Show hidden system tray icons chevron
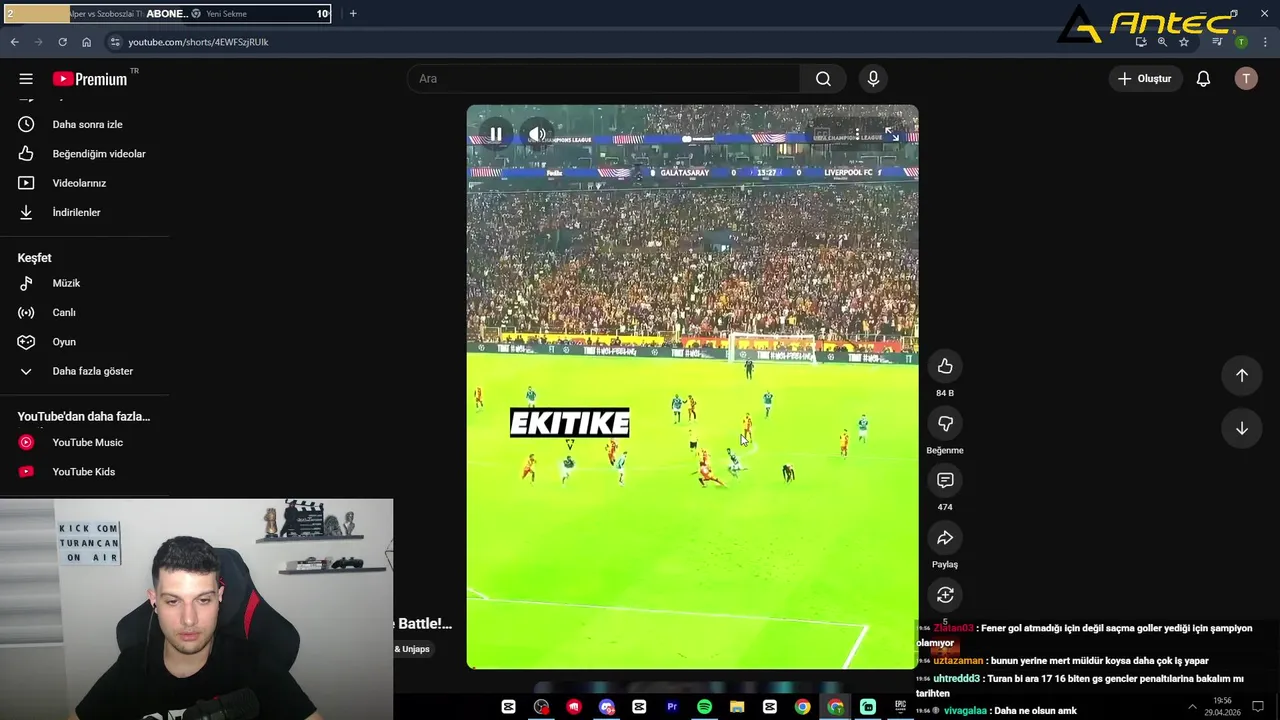1280x720 pixels. [1192, 707]
